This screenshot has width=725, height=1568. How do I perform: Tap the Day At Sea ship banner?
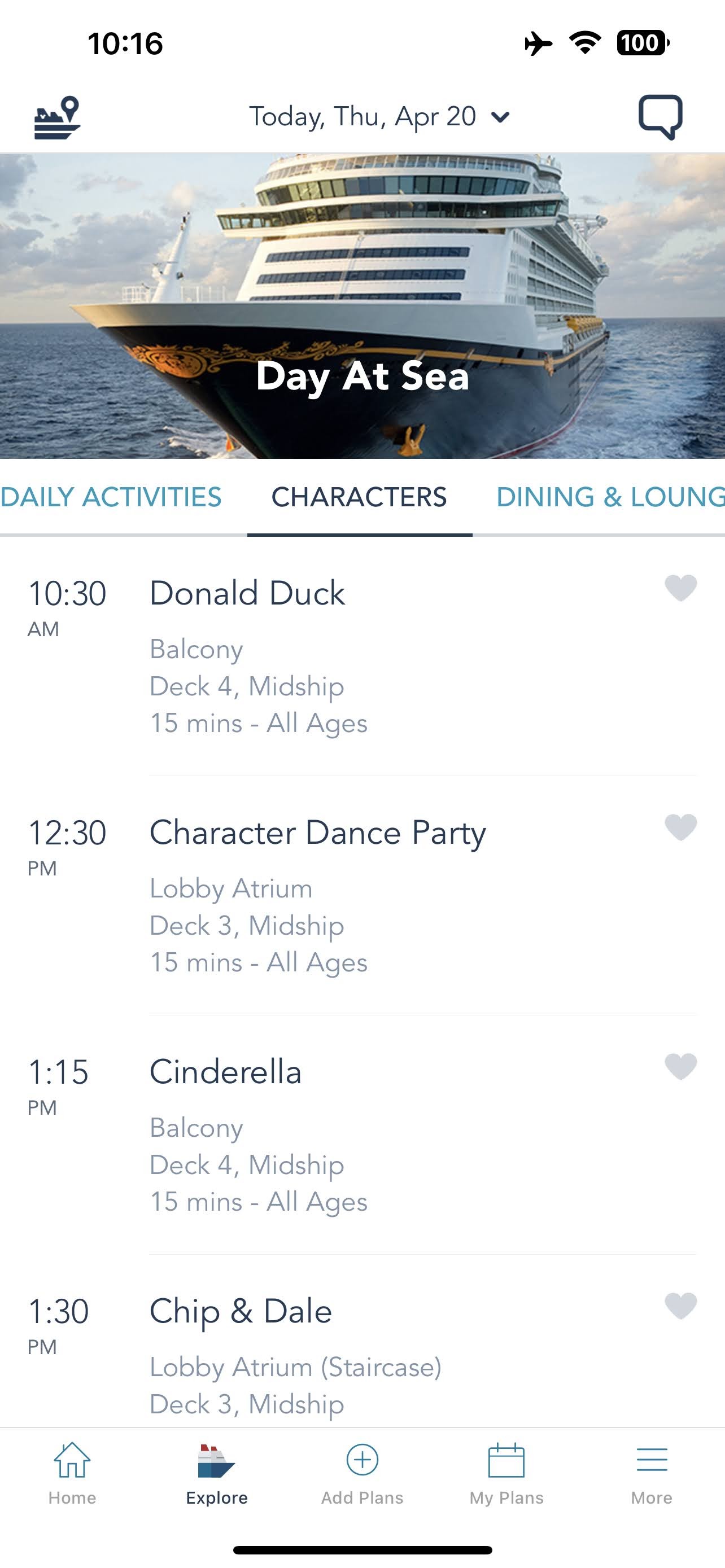click(x=362, y=305)
